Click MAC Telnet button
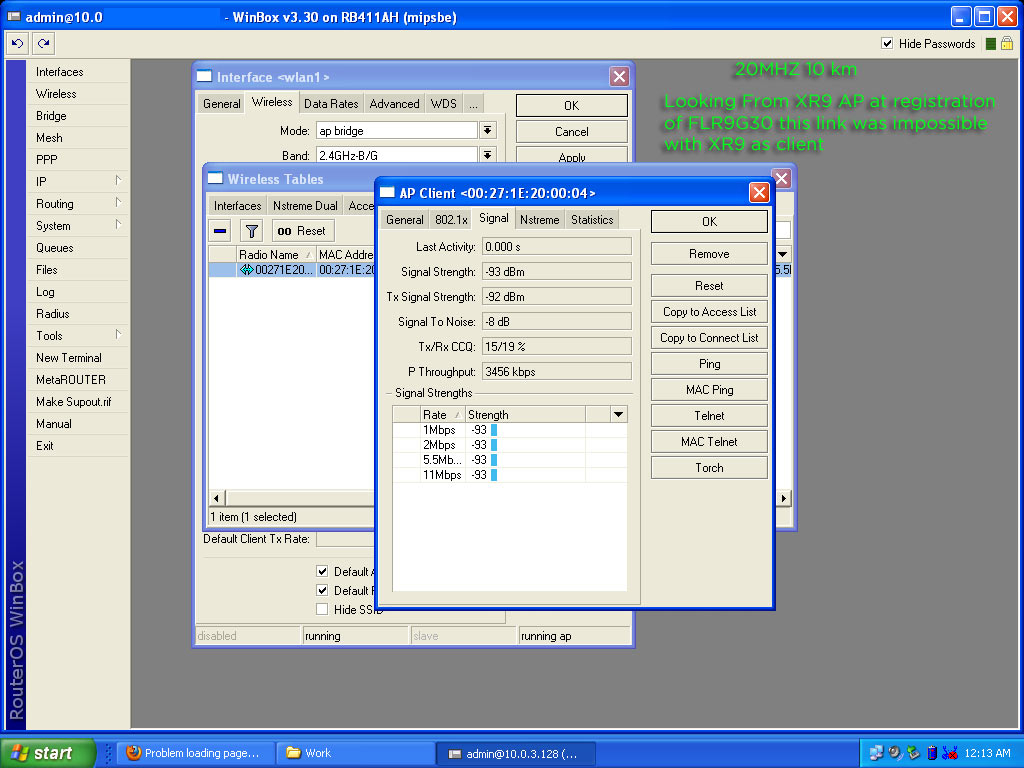This screenshot has height=768, width=1024. 709,441
